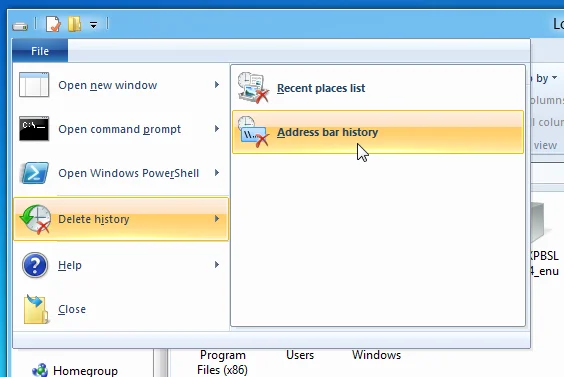Click the Help question mark icon
Image resolution: width=564 pixels, height=377 pixels.
[x=35, y=265]
